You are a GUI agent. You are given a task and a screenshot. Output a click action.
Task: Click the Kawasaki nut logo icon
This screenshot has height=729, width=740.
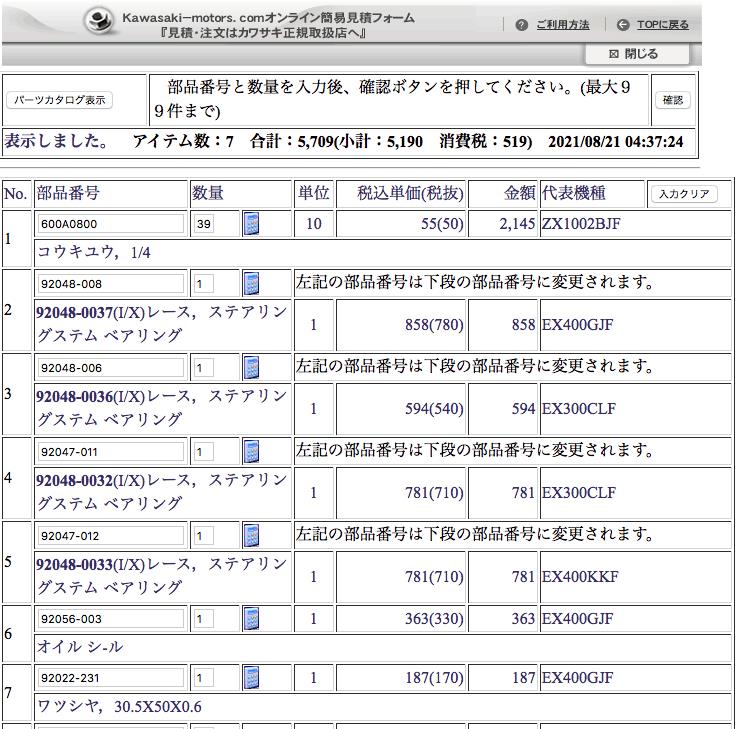pos(99,21)
